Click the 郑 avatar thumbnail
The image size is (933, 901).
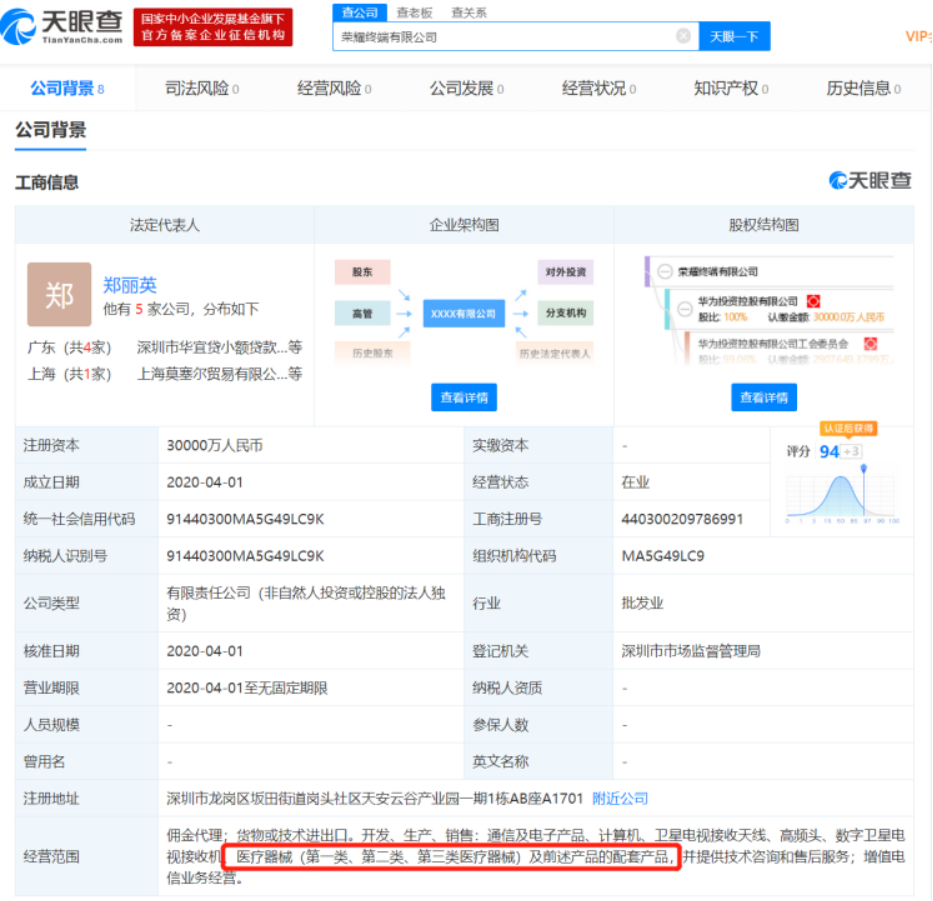[59, 294]
